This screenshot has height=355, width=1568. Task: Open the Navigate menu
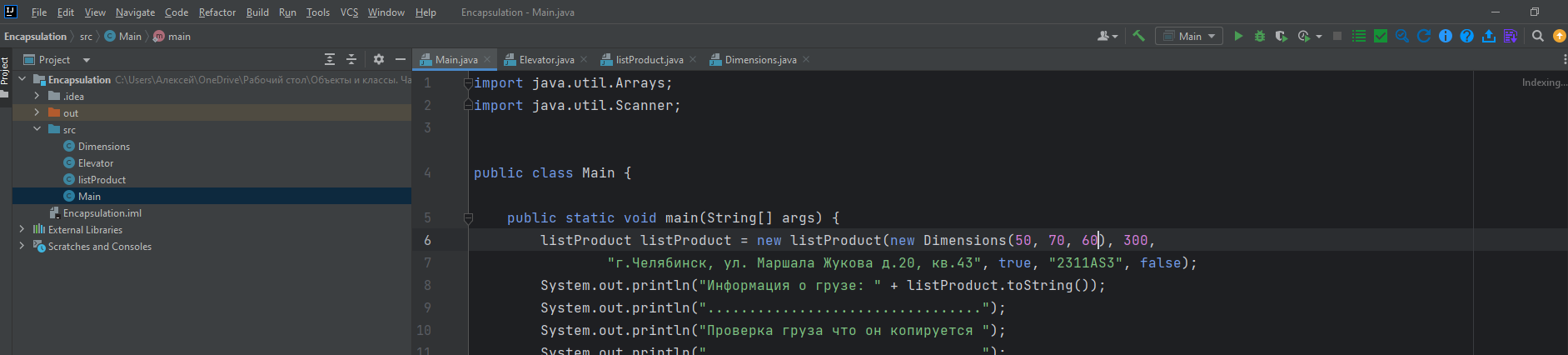click(x=135, y=12)
